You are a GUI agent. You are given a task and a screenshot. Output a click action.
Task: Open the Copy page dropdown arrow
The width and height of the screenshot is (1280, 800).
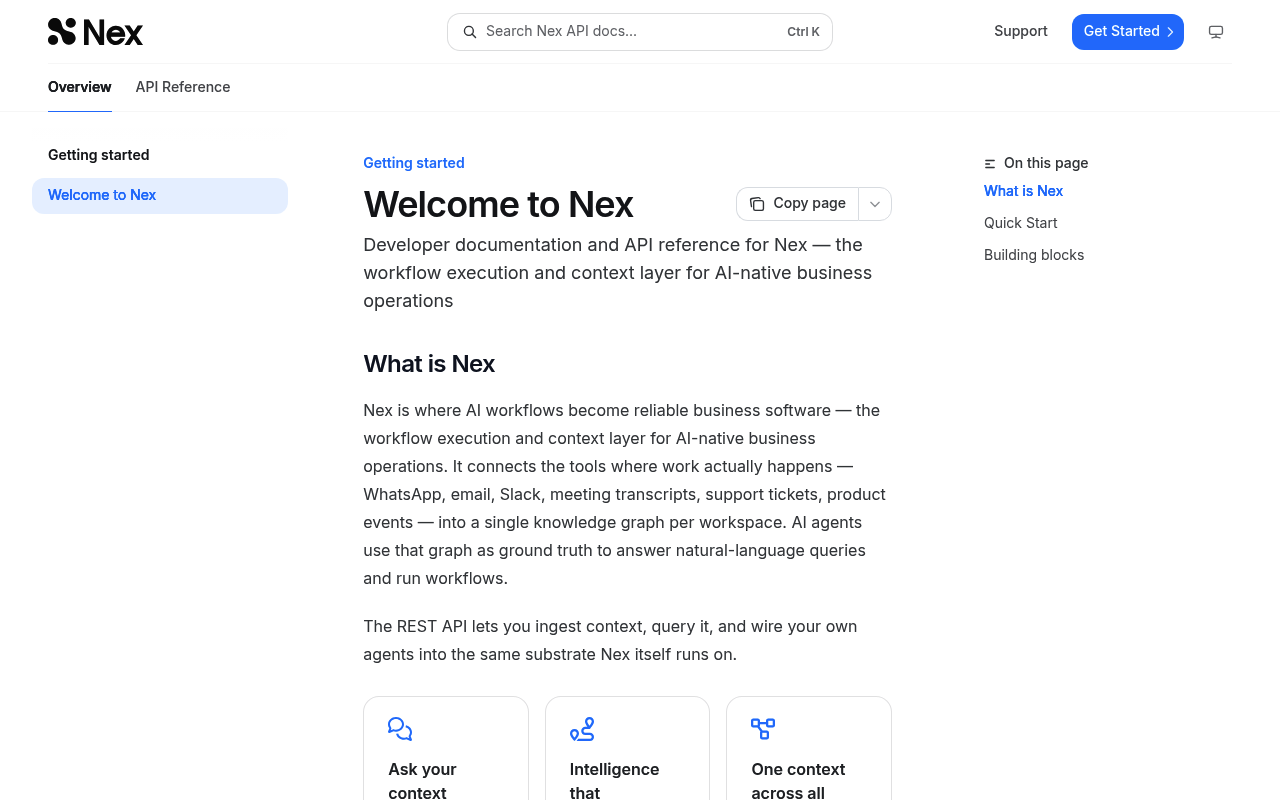point(875,204)
